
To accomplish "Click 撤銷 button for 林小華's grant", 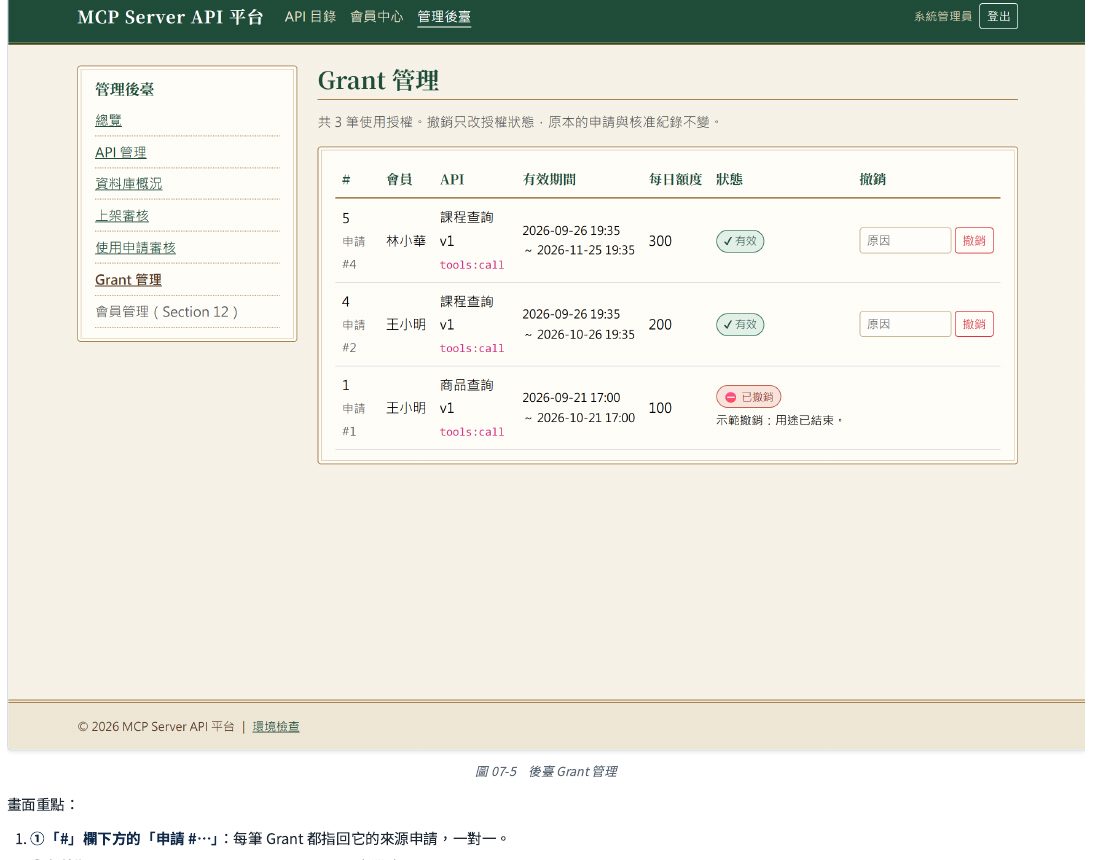I will [974, 240].
